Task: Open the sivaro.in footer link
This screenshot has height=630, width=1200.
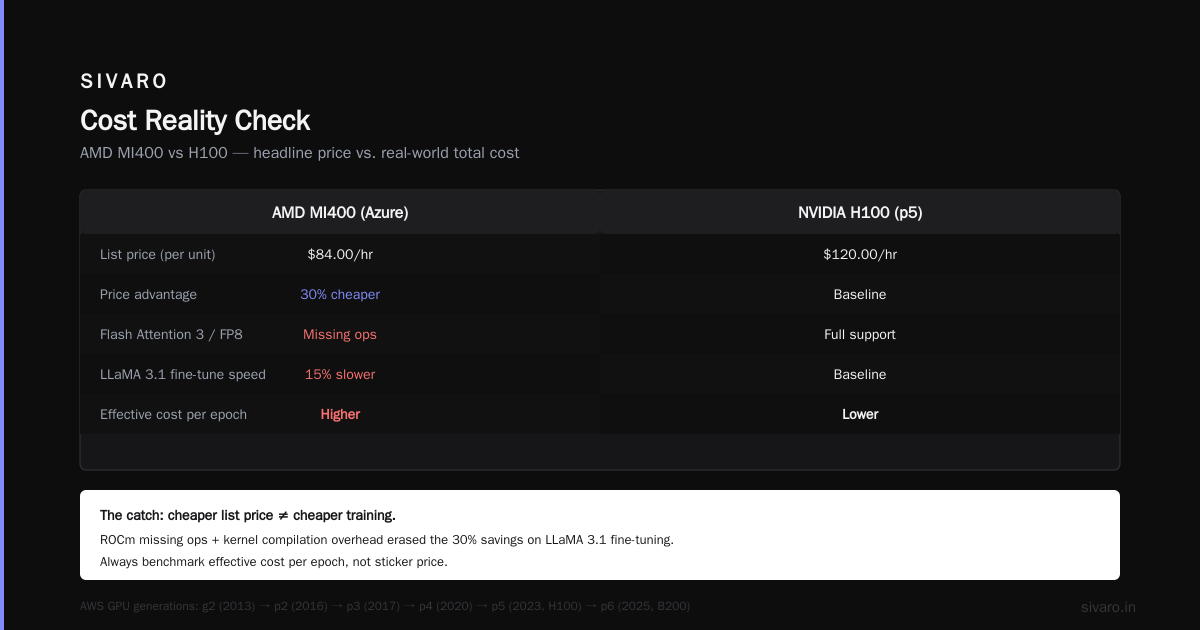Action: click(x=1108, y=607)
